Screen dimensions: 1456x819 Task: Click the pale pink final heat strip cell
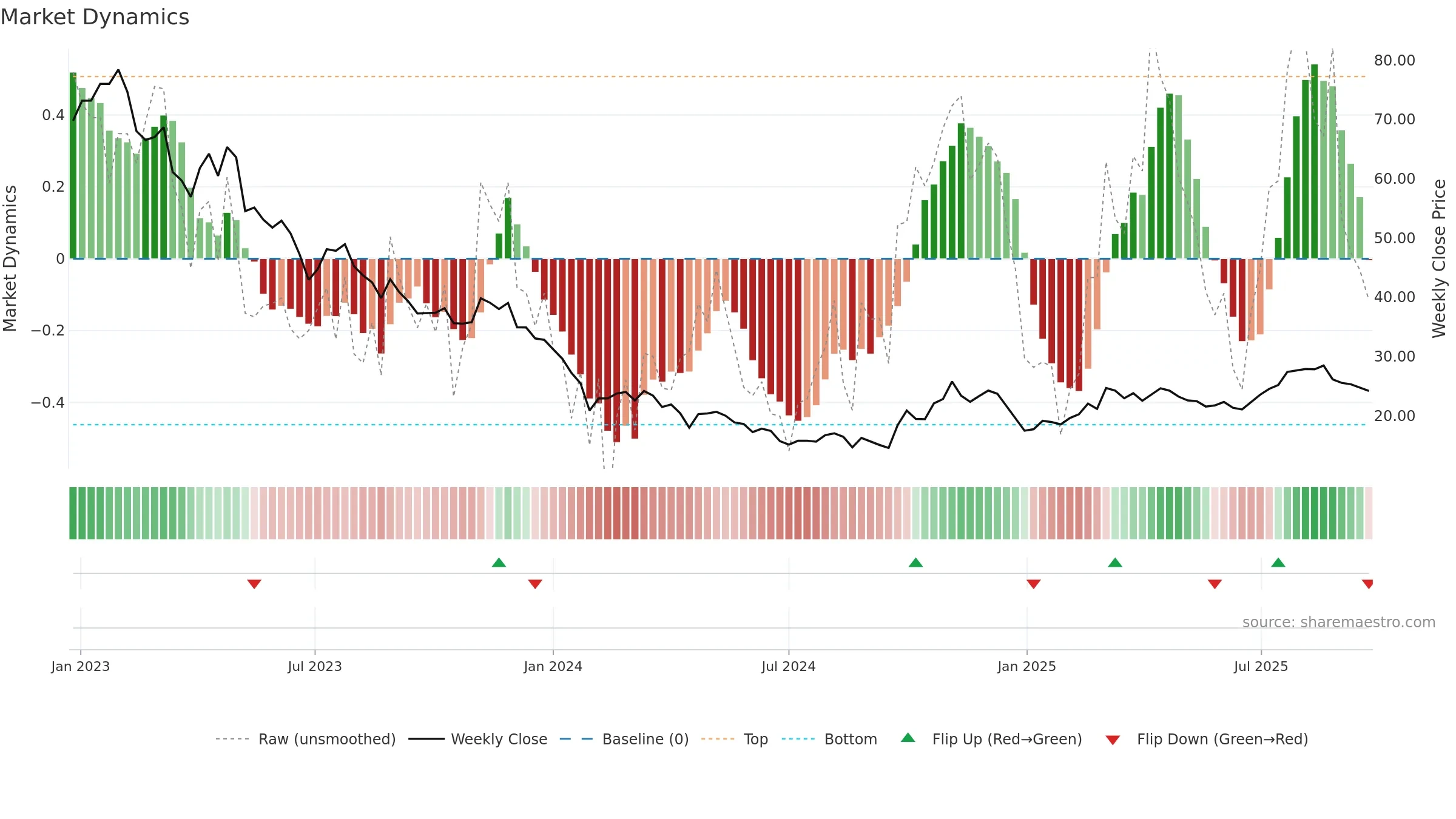point(1369,513)
